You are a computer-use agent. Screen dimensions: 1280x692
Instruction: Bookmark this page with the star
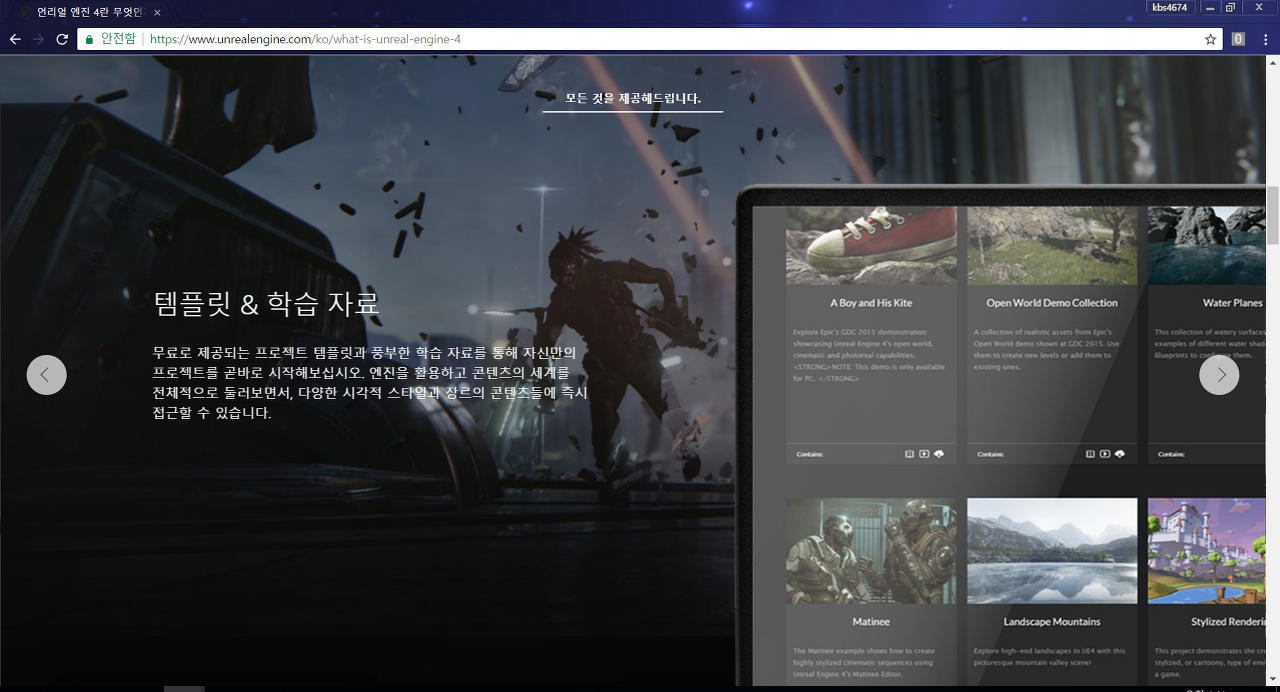1210,39
